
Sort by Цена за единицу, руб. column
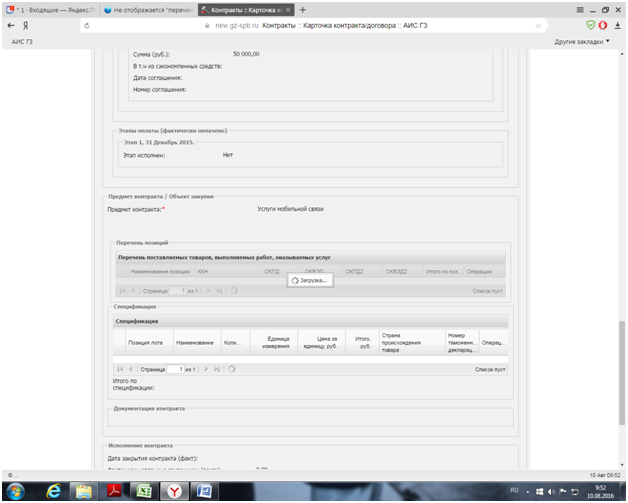coord(321,343)
